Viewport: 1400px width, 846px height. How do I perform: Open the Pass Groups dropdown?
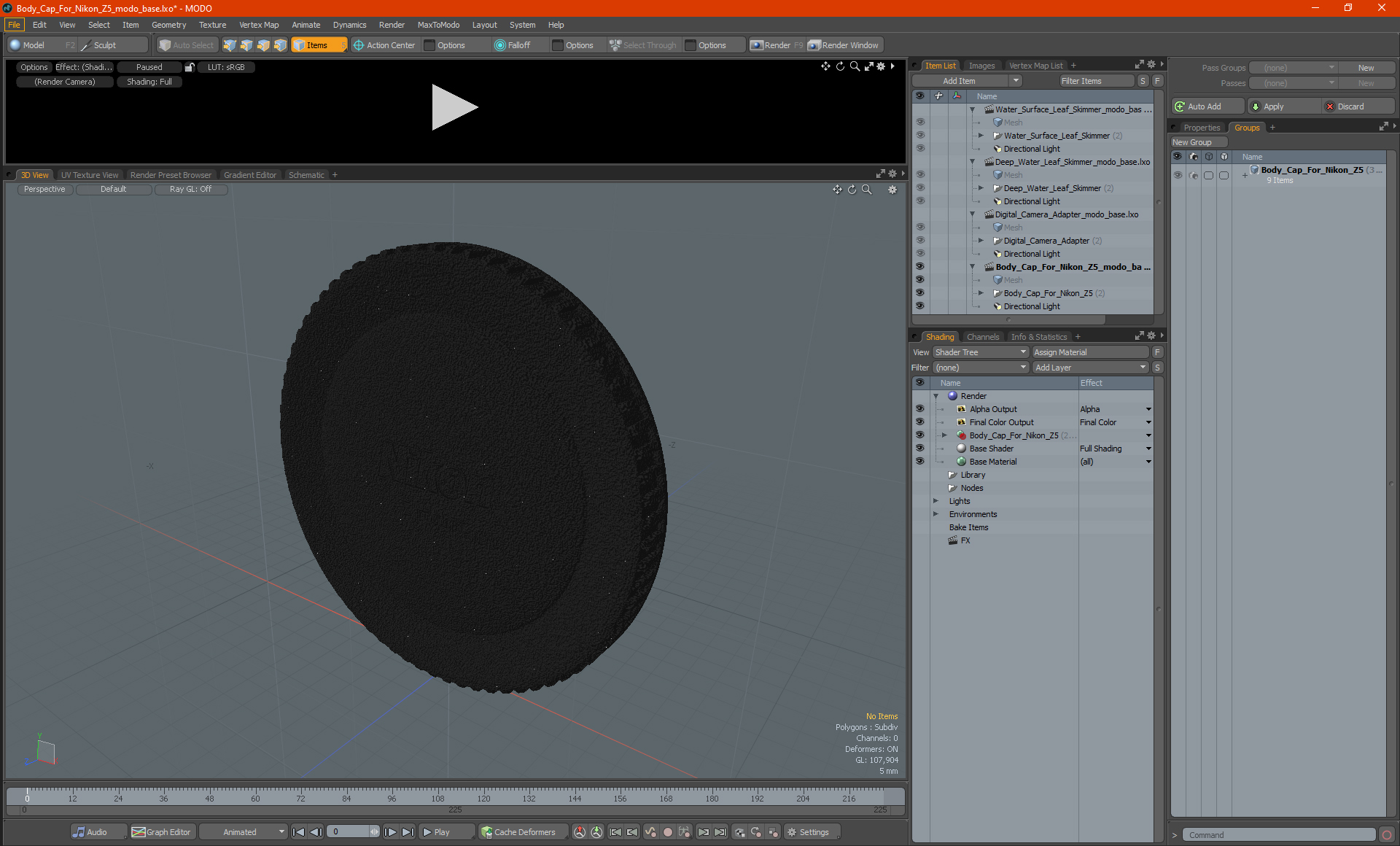pyautogui.click(x=1293, y=68)
